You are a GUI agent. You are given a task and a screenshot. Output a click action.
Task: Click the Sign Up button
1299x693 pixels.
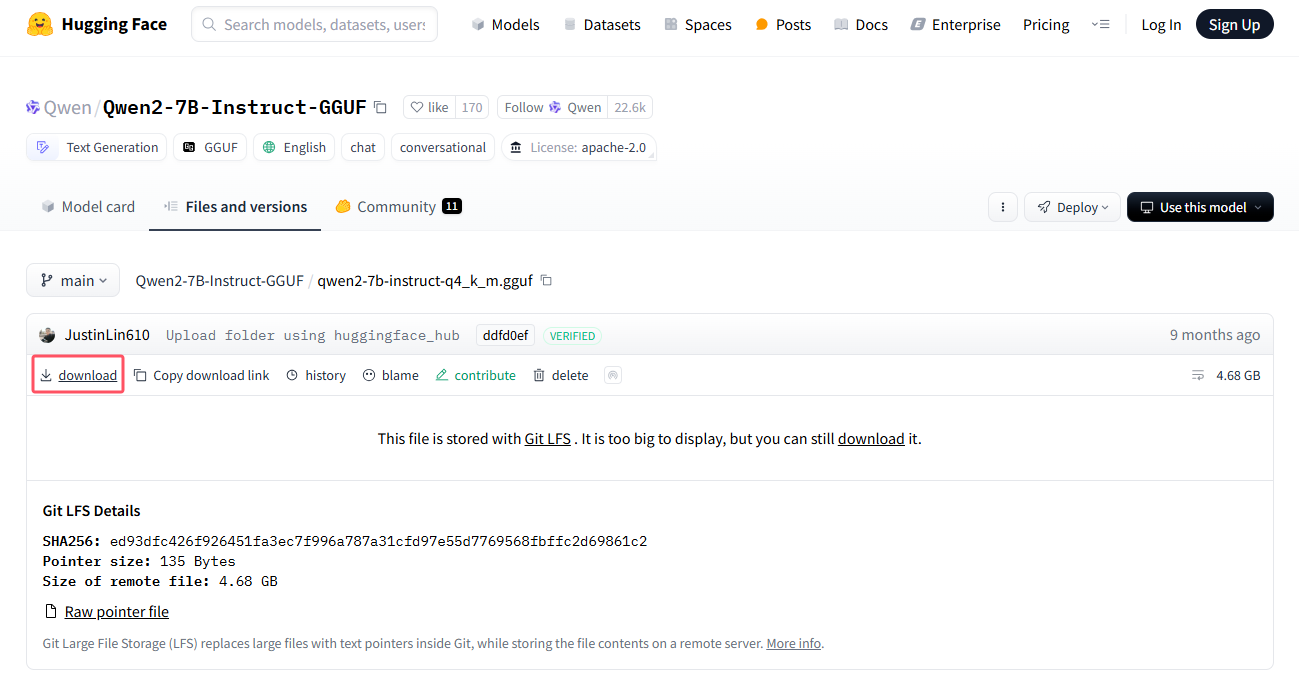(1234, 24)
